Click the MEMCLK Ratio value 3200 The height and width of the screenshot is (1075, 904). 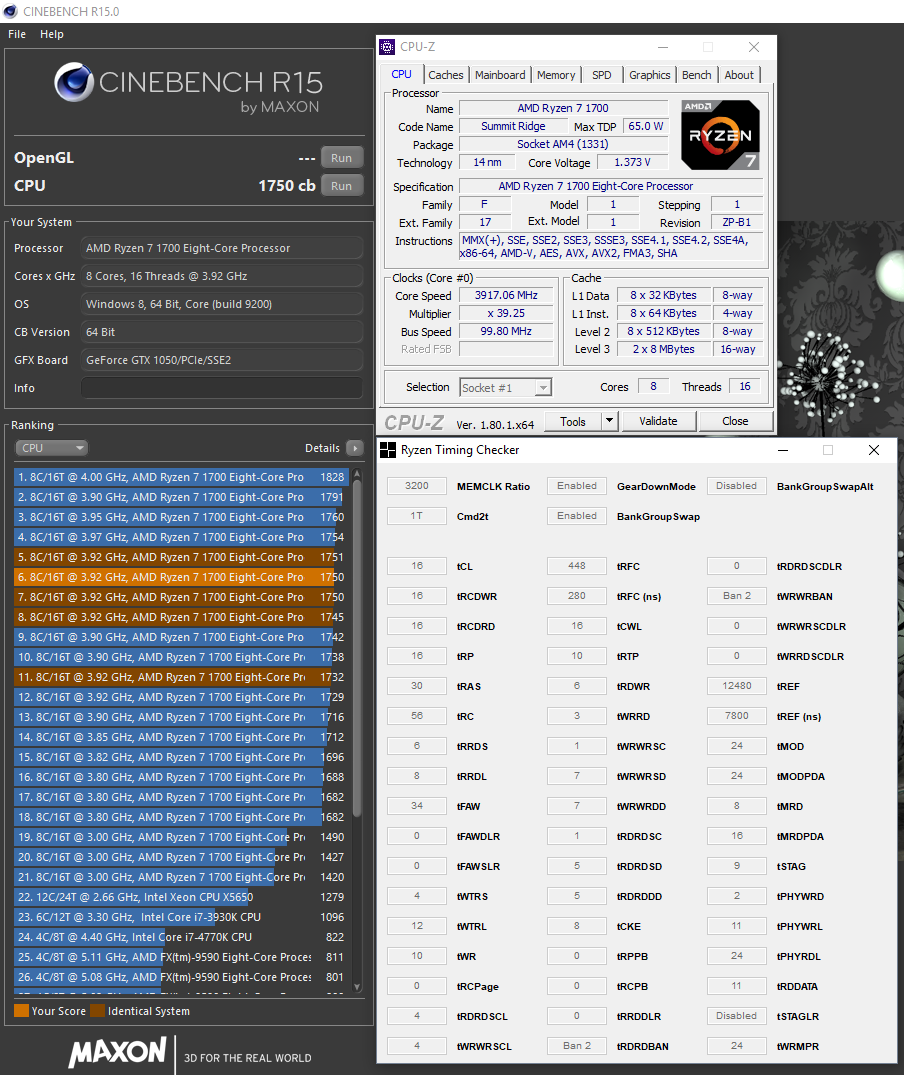(x=417, y=486)
